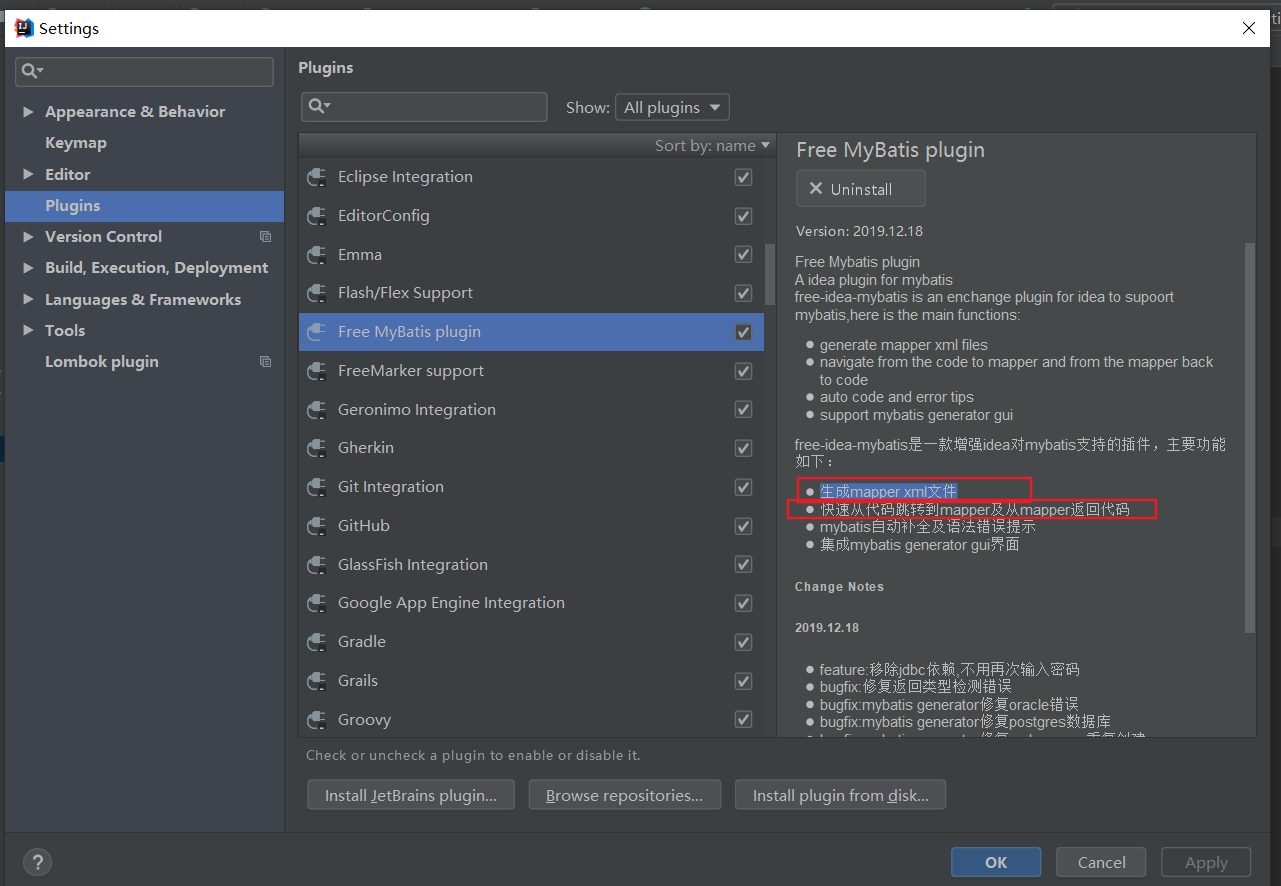
Task: Focus the settings search field
Action: pos(145,71)
